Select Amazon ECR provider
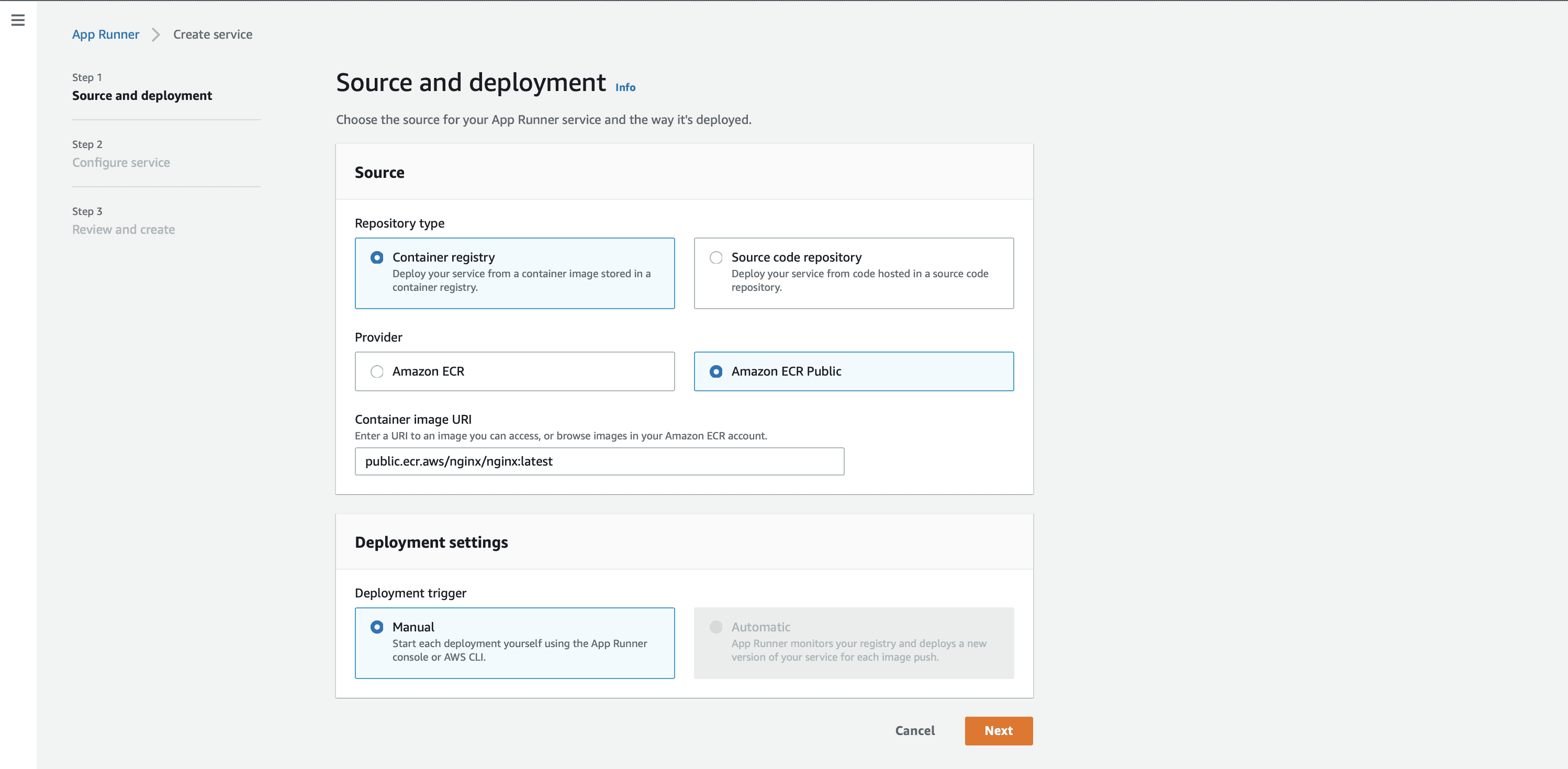The height and width of the screenshot is (769, 1568). tap(514, 371)
